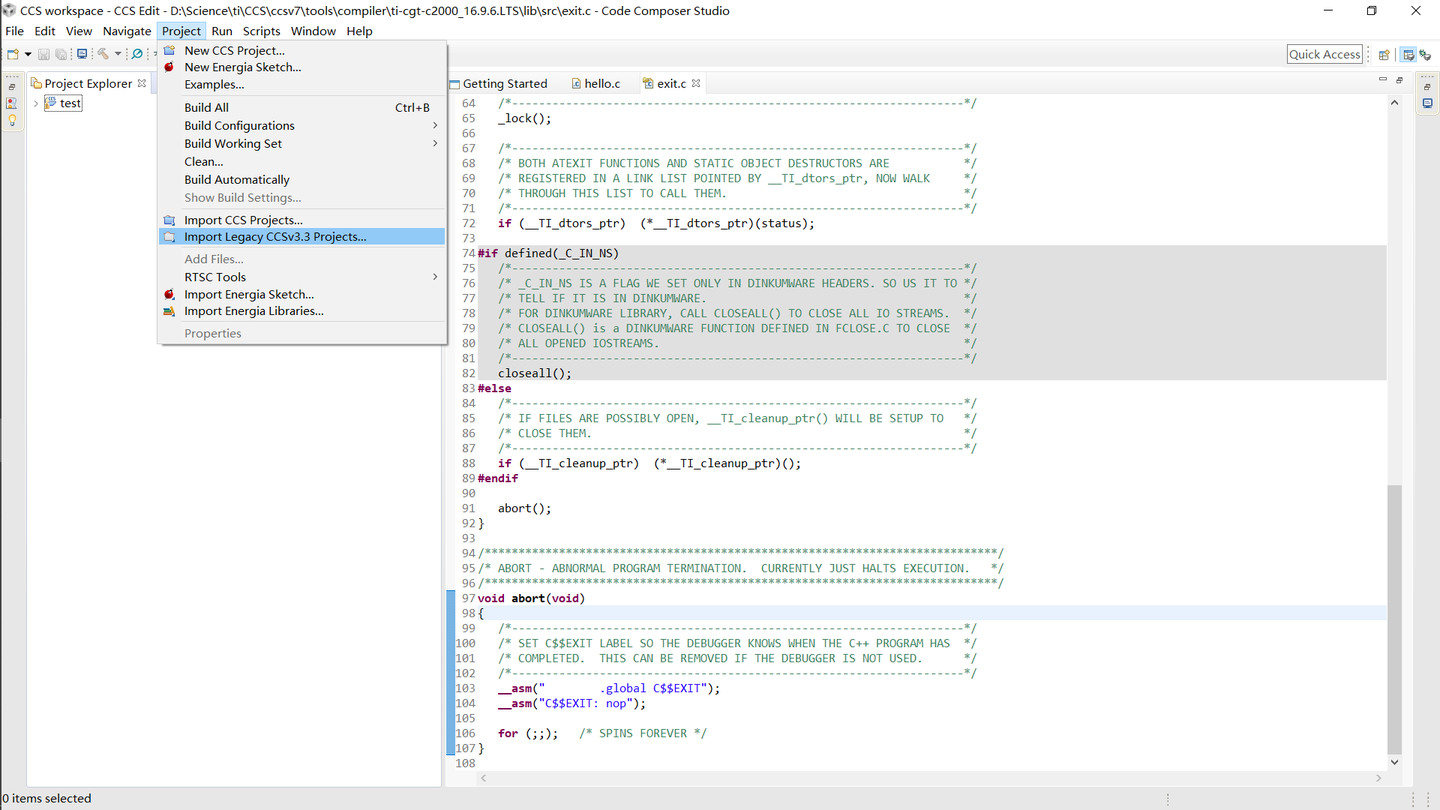Choose Import CCS Projects... menu entry
1440x810 pixels.
(x=301, y=220)
